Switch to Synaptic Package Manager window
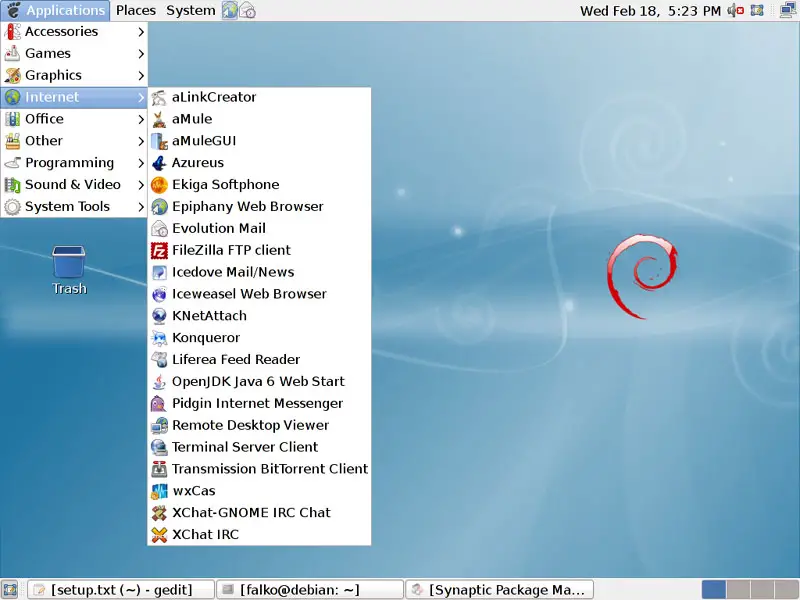 tap(499, 590)
